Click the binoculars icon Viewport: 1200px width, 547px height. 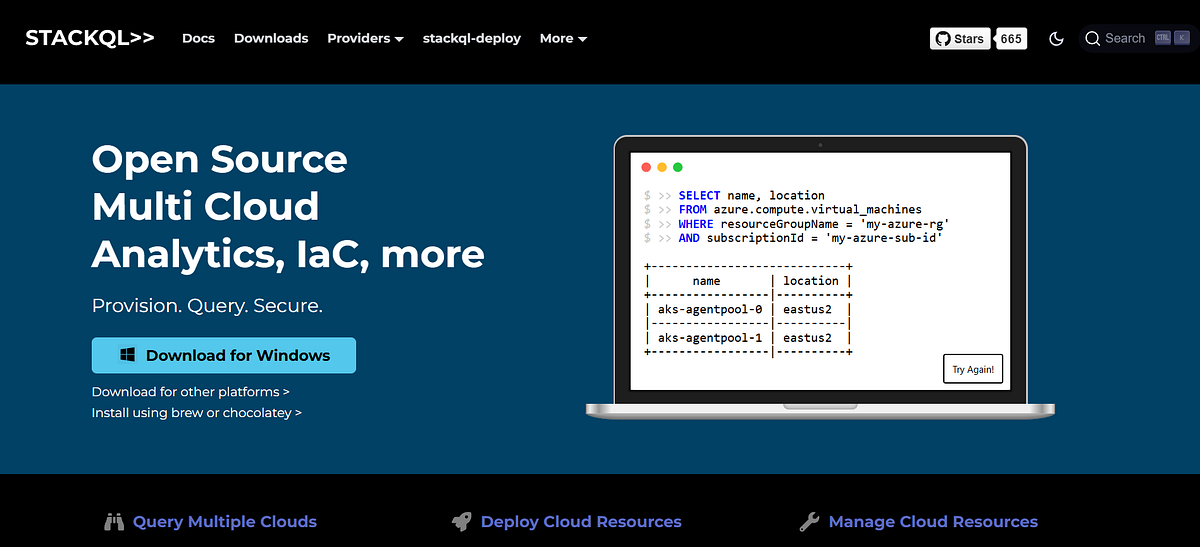pyautogui.click(x=114, y=522)
